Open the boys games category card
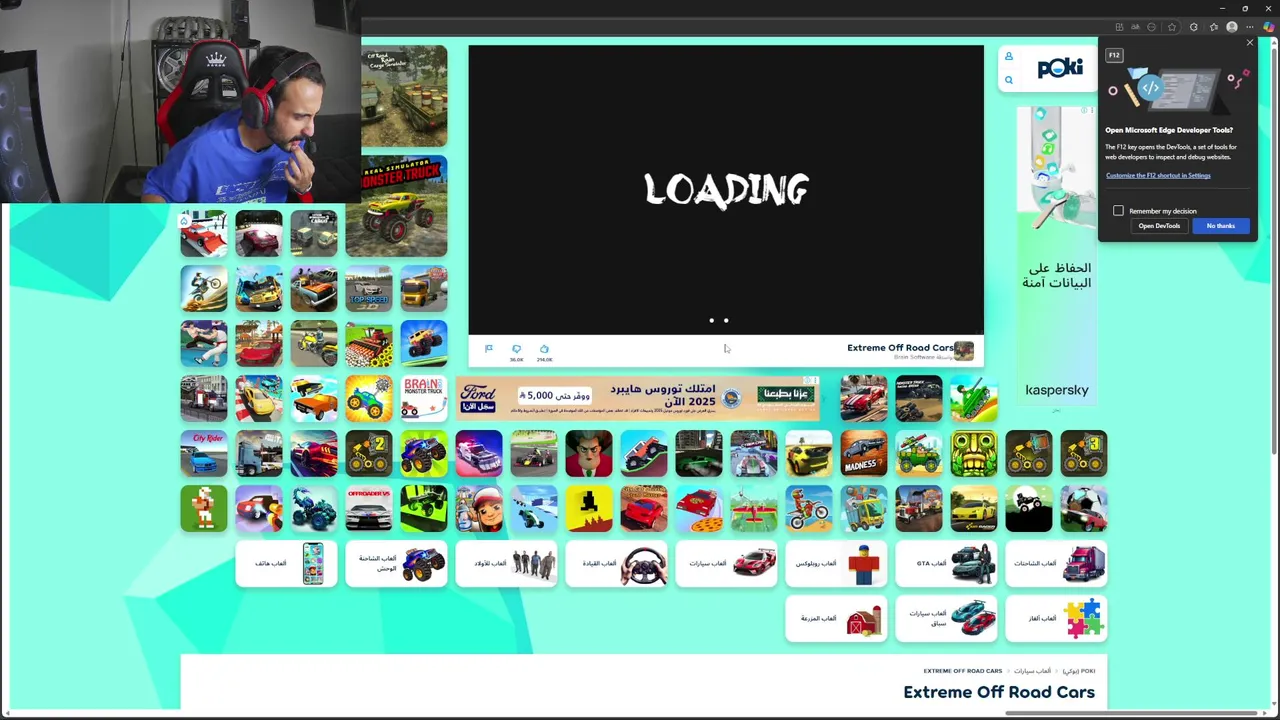 [x=507, y=563]
